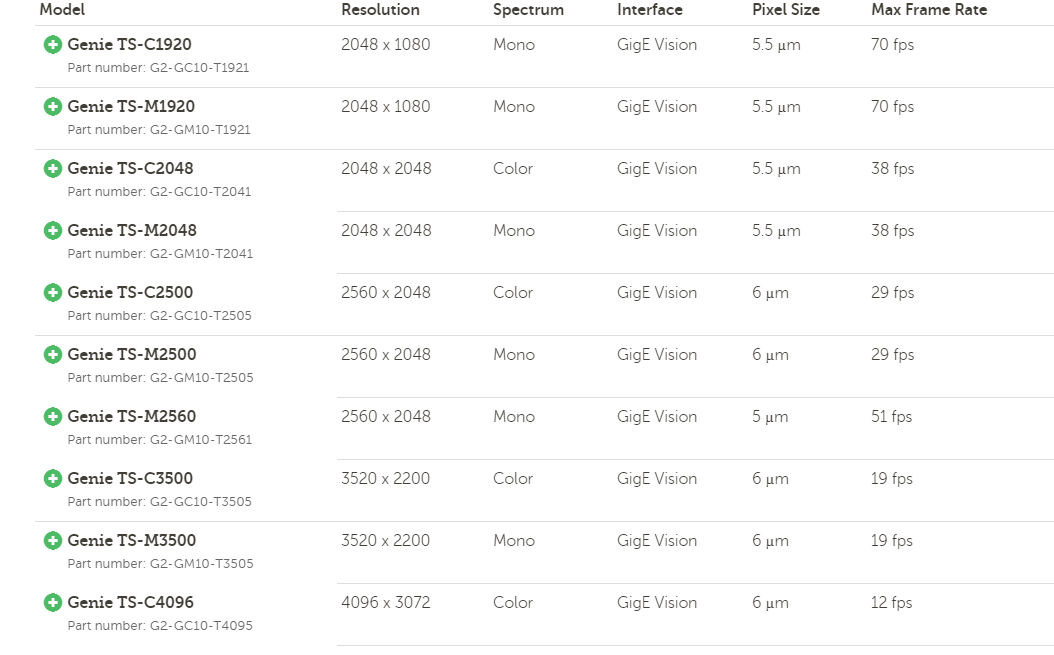This screenshot has height=655, width=1054.
Task: Select the Spectrum column header
Action: [x=528, y=10]
